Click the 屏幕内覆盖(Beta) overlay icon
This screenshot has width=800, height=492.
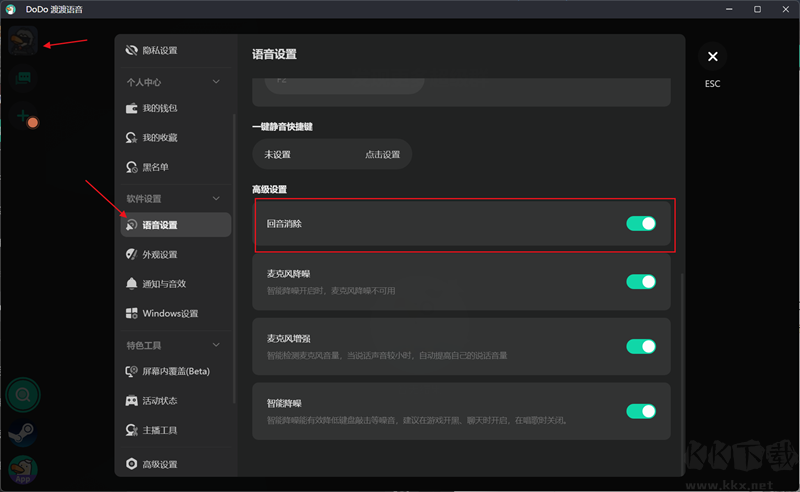[132, 371]
